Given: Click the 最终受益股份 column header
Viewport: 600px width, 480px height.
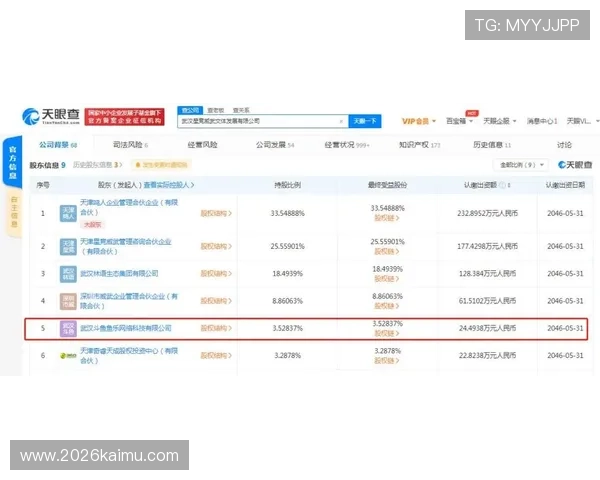Looking at the screenshot, I should [x=387, y=185].
